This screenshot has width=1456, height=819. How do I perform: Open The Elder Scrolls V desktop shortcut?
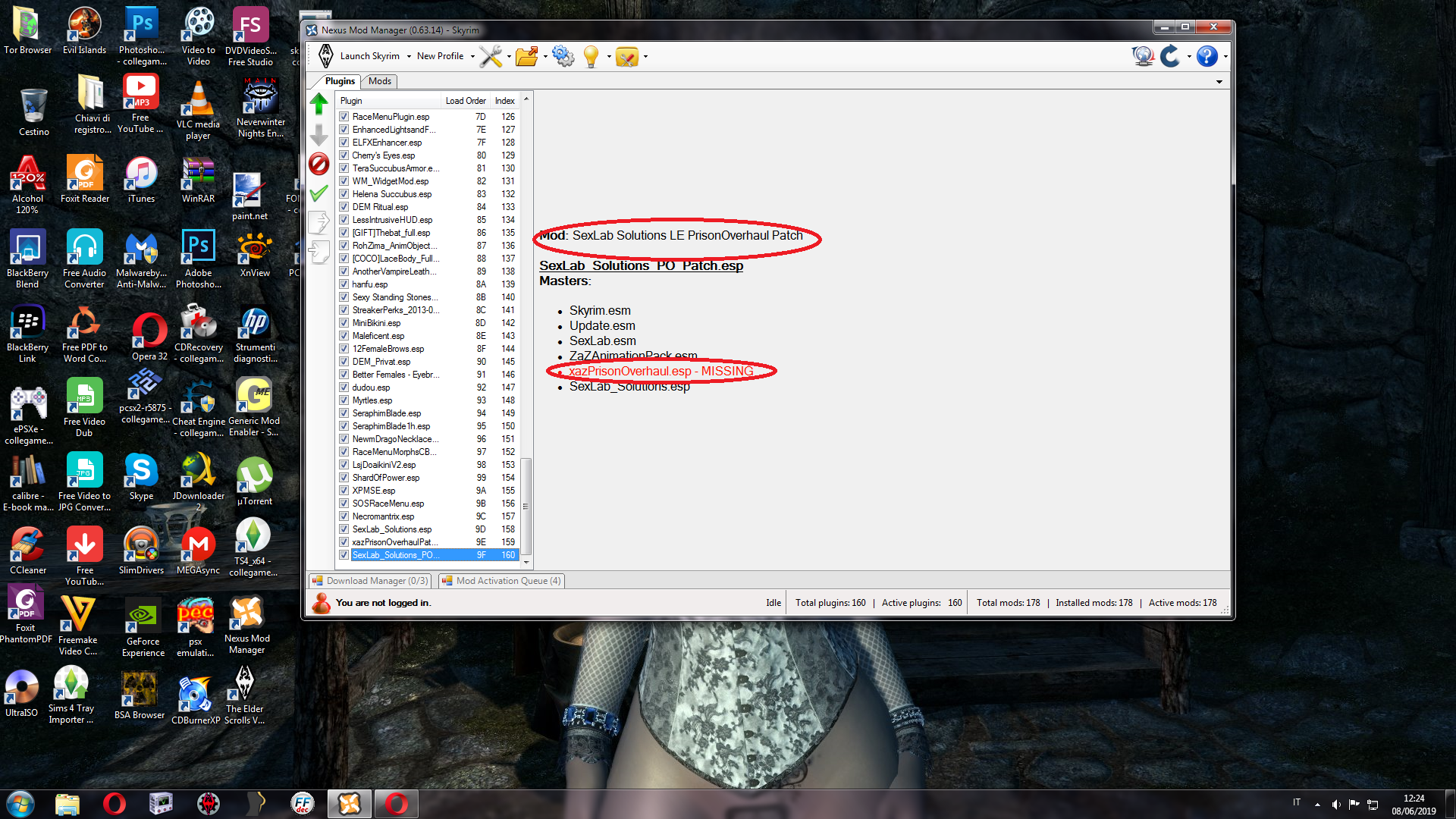(244, 695)
